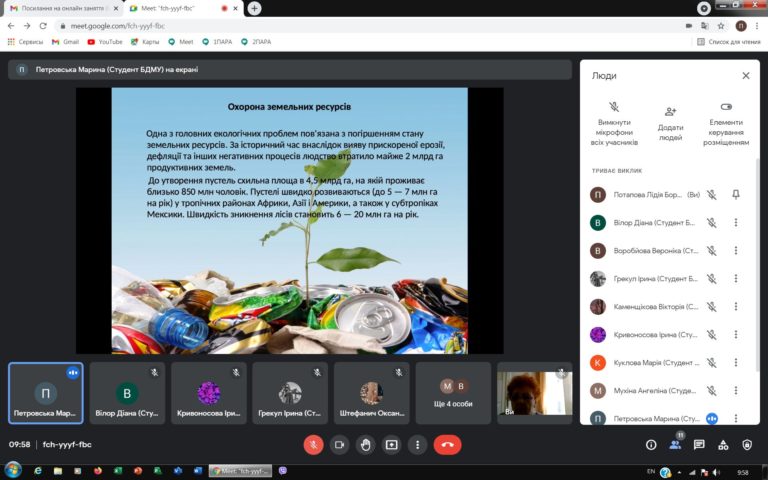Go forward in browser
The image size is (768, 480).
(27, 26)
